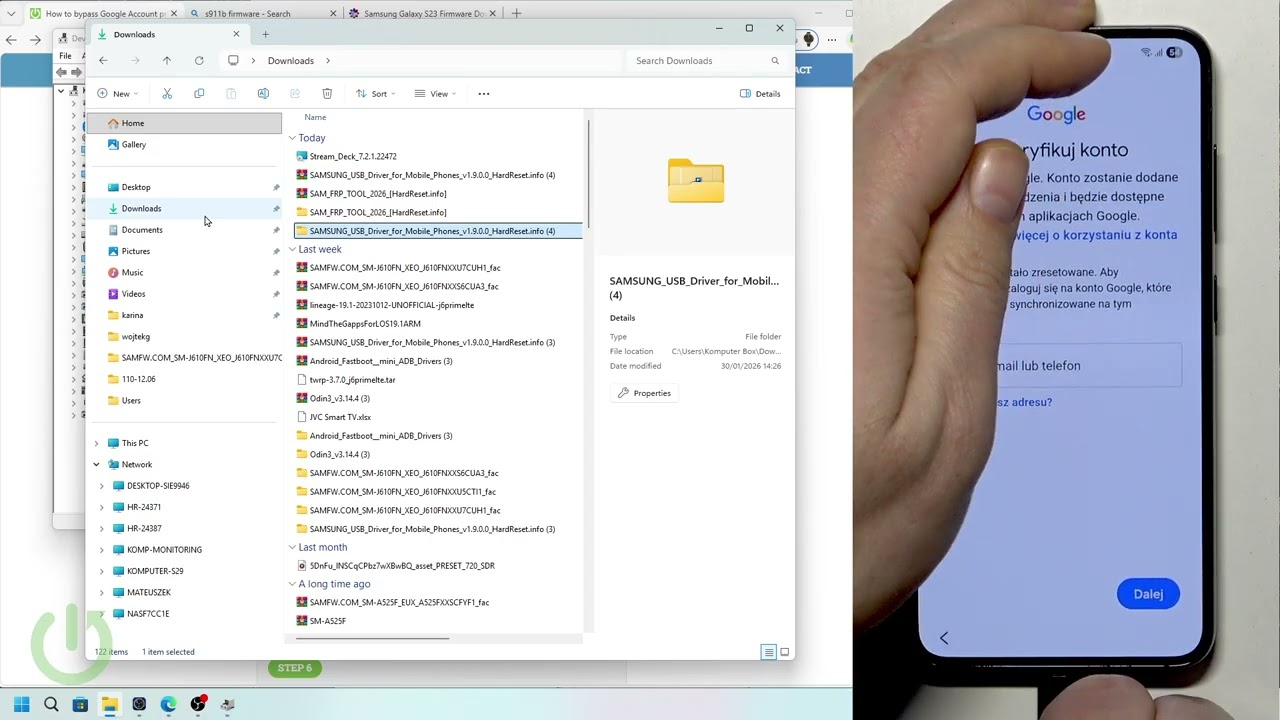Viewport: 1280px width, 720px height.
Task: Tap the Dalej button on the phone
Action: (1148, 594)
